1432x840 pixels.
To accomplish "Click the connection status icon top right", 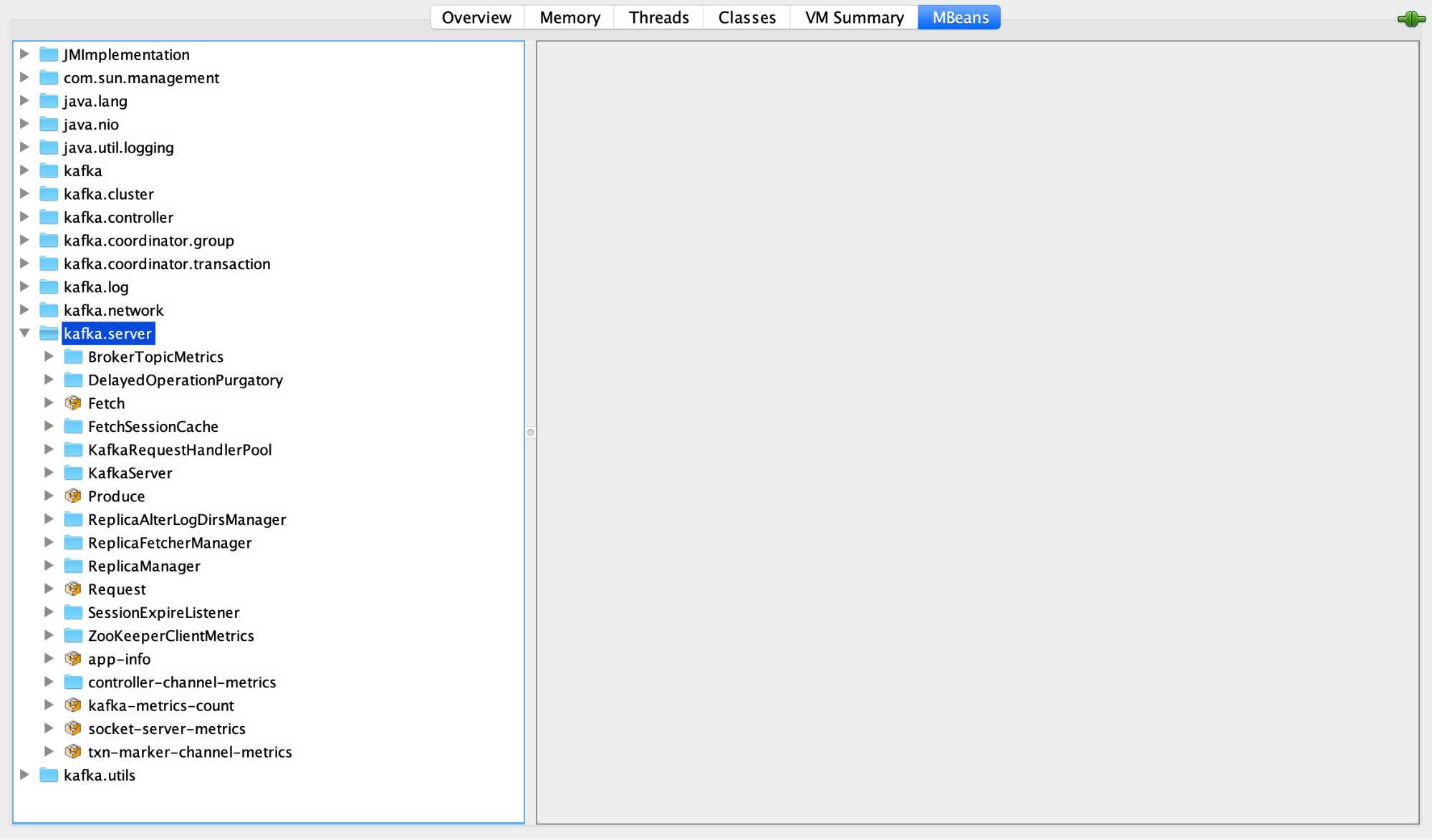I will click(1410, 19).
